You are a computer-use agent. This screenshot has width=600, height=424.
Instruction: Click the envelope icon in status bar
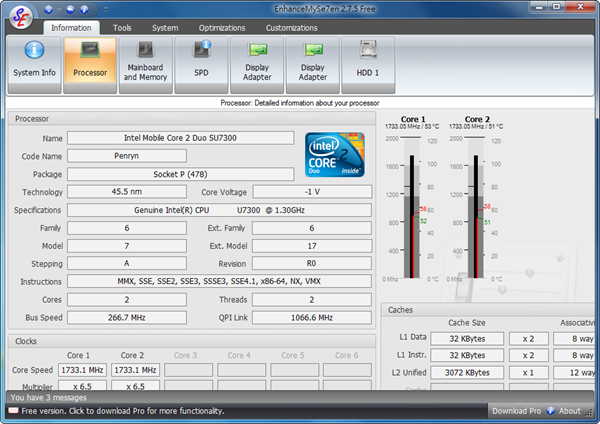click(12, 411)
